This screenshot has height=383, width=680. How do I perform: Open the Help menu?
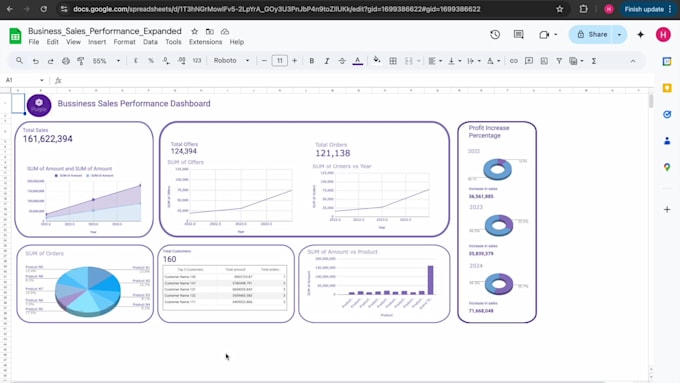coord(237,42)
